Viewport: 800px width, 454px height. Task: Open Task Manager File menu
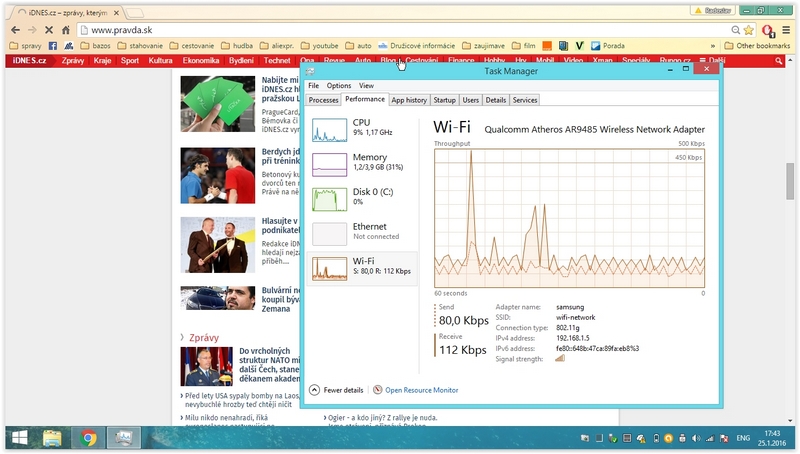pyautogui.click(x=313, y=86)
